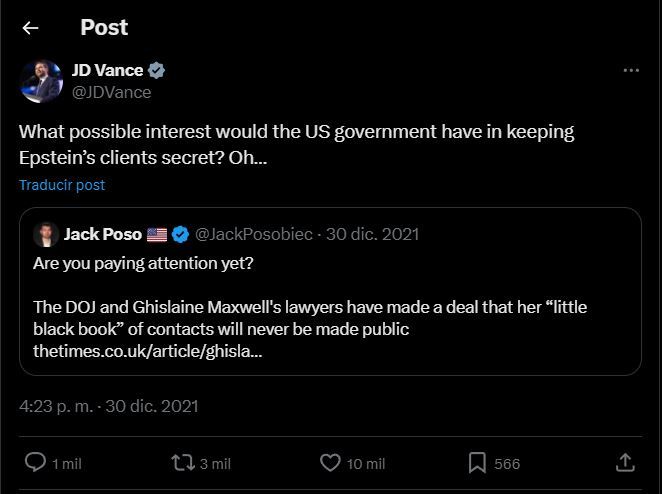Open thetimes.co.uk article link
662x494 pixels.
point(147,351)
